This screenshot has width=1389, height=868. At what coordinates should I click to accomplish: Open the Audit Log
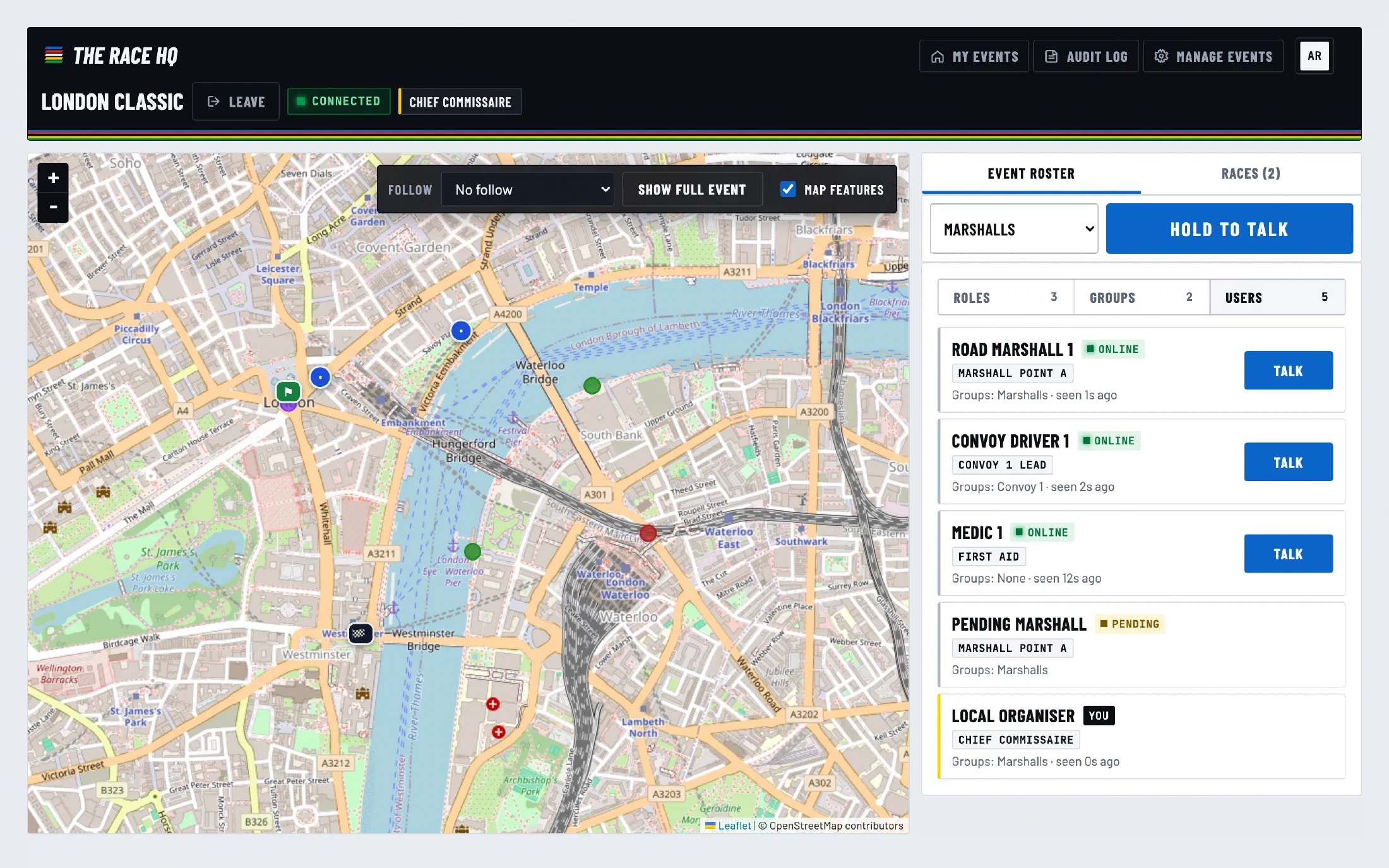1086,56
